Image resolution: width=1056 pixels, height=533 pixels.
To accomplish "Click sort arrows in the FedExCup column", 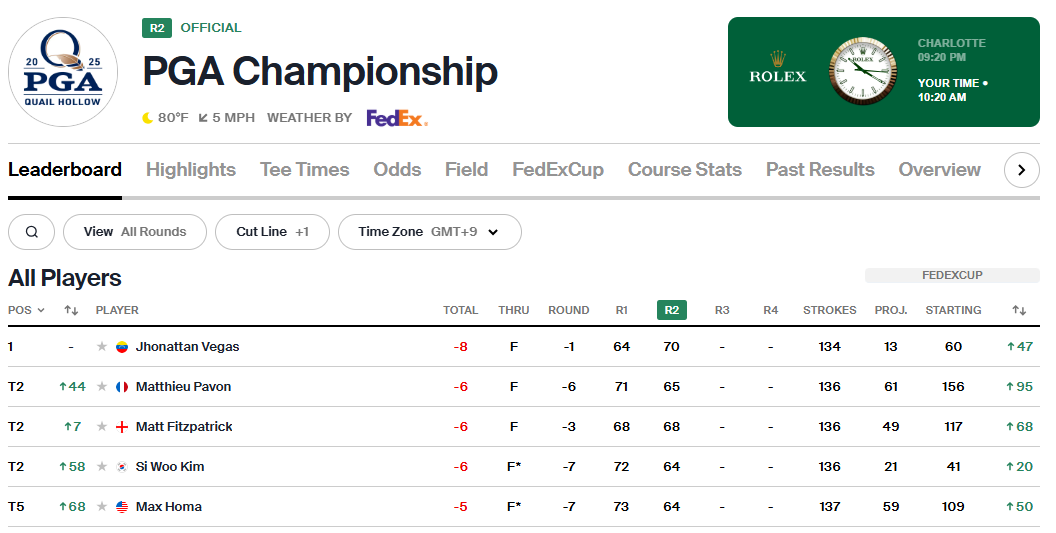I will (x=1019, y=310).
